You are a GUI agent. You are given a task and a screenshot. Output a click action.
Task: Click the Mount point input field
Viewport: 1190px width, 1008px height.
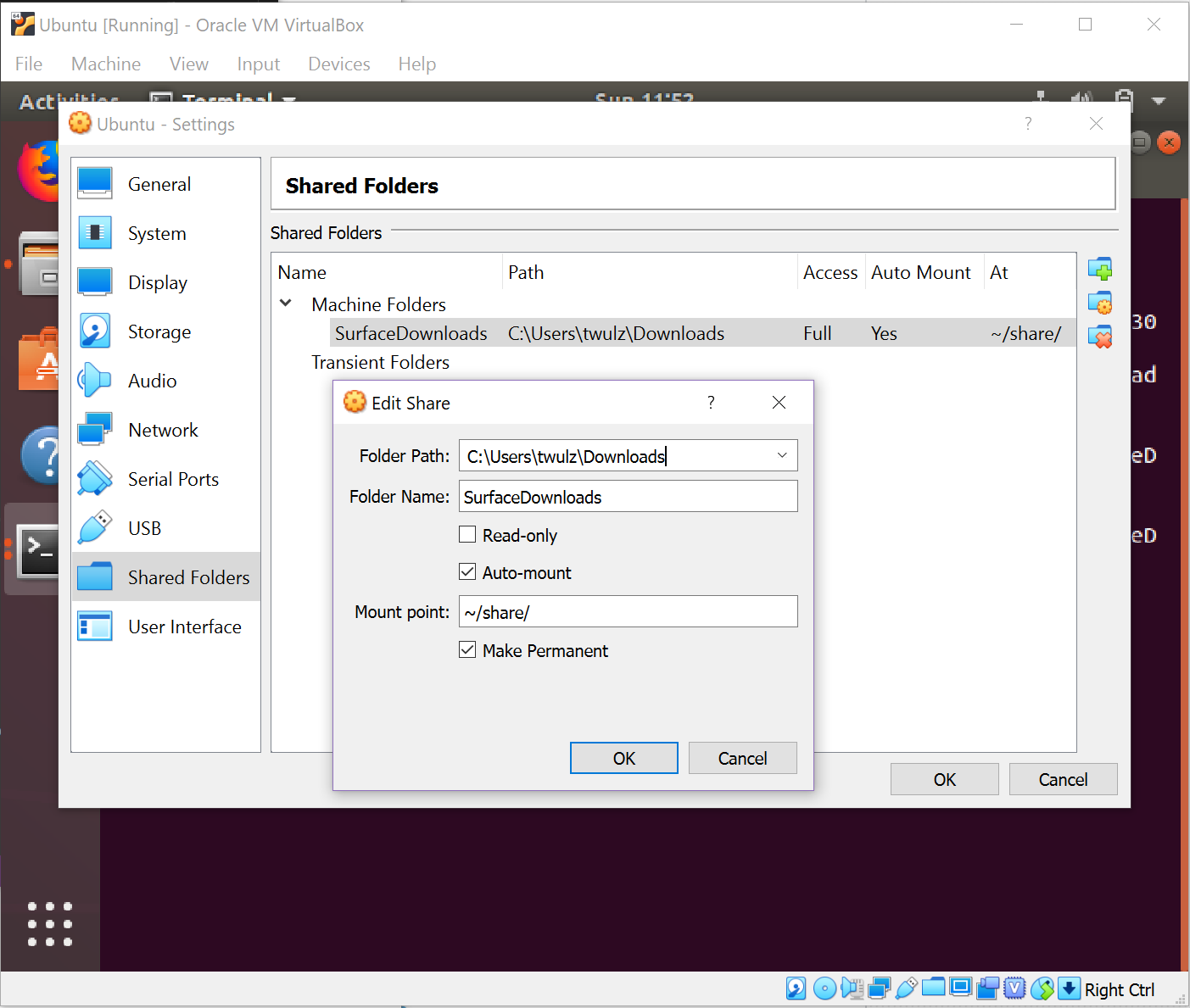pyautogui.click(x=629, y=611)
